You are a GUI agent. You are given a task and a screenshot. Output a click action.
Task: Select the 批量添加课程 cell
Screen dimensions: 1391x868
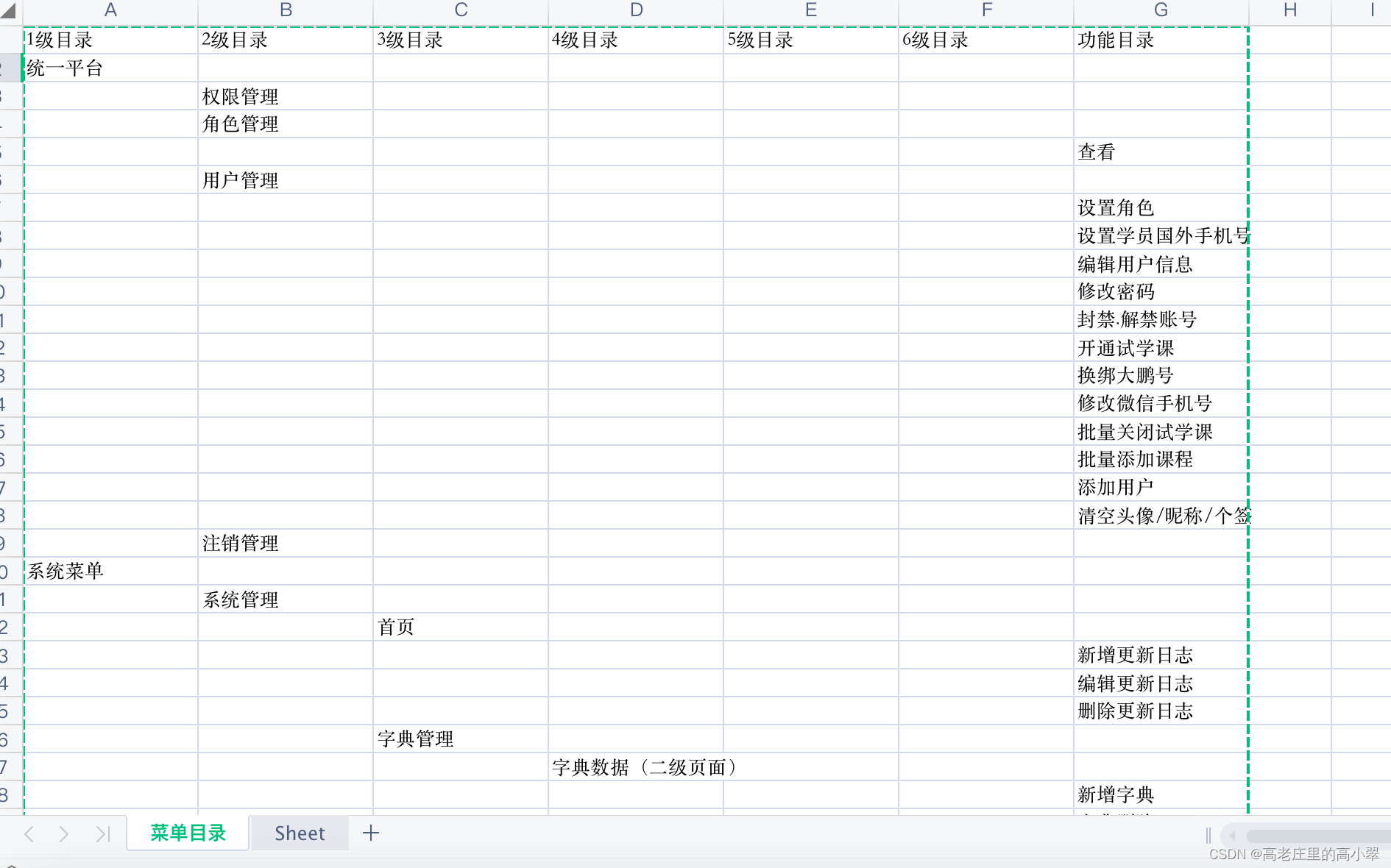(1161, 460)
